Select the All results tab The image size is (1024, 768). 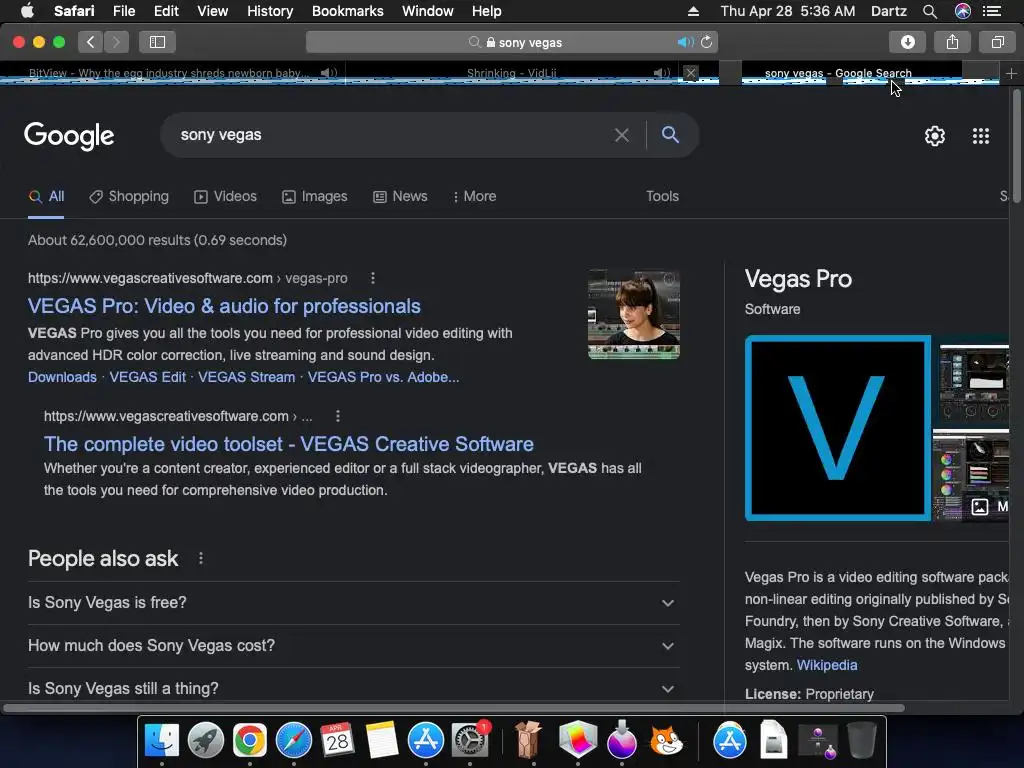point(46,197)
